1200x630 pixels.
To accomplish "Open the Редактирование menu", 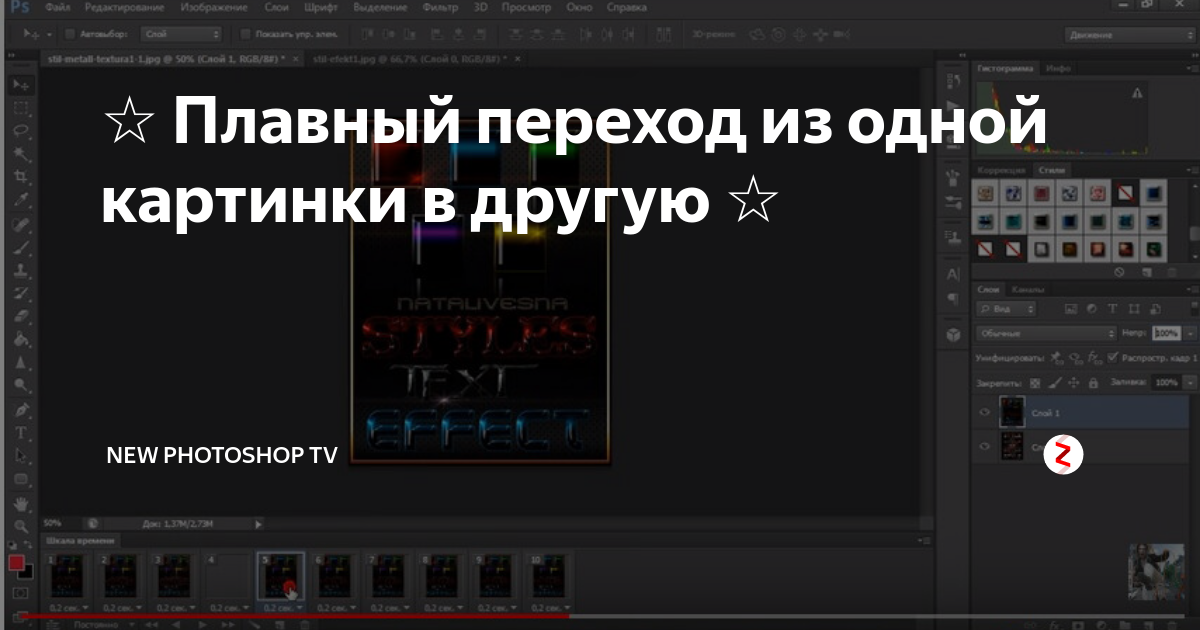I will click(124, 7).
